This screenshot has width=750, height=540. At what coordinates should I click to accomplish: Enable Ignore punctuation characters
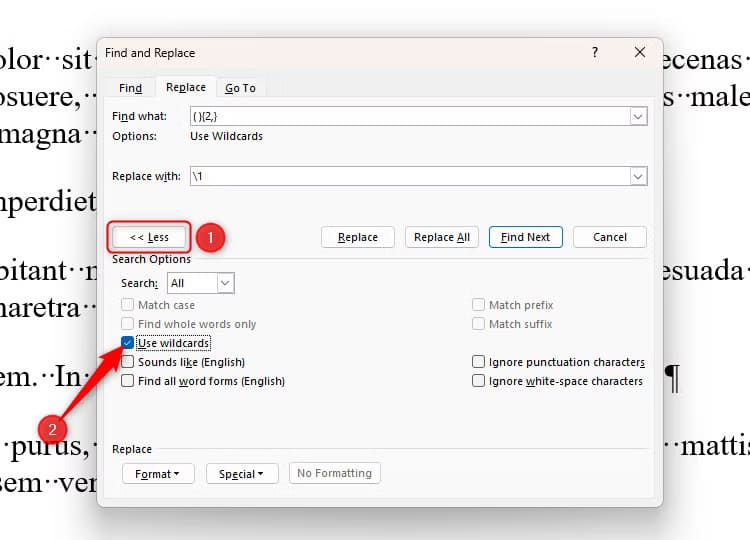coord(478,362)
